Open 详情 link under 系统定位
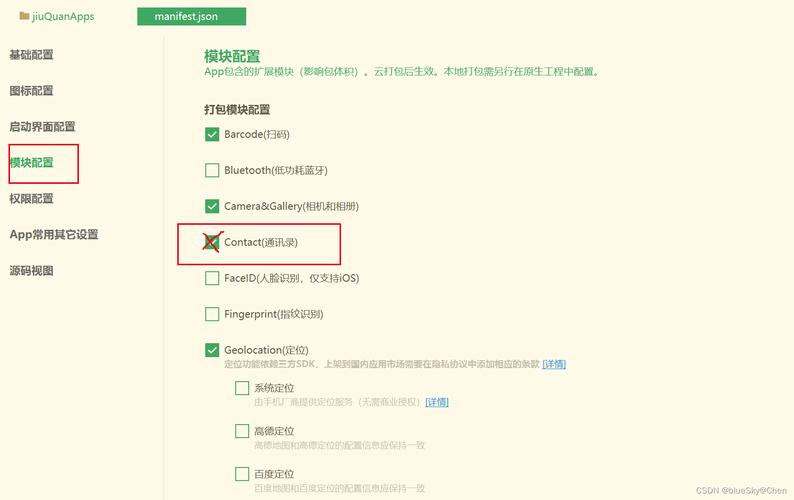 437,402
